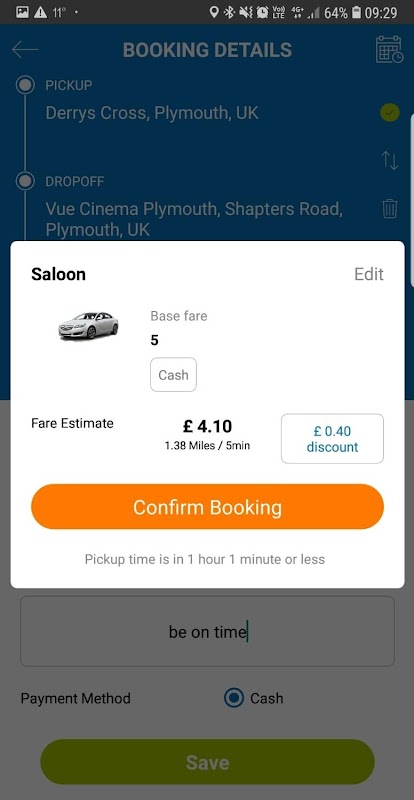This screenshot has width=414, height=800.
Task: Tap the Cash chip under base fare
Action: pos(173,375)
